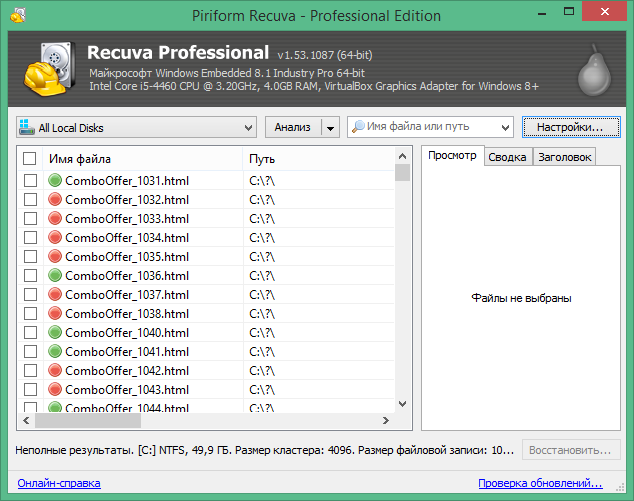Click the vertical scrollbar thumb

[x=402, y=173]
